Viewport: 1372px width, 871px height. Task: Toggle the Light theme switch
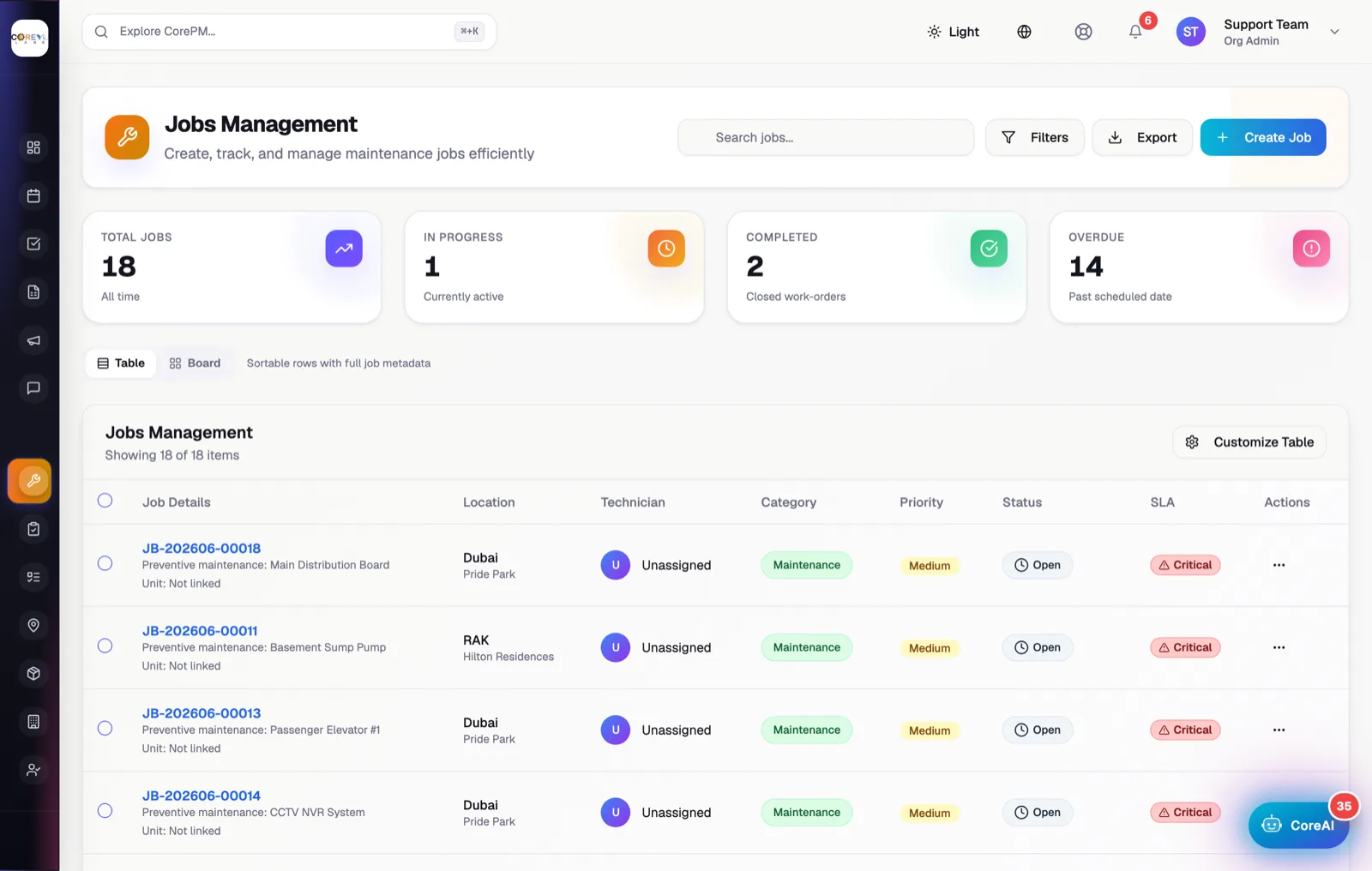point(953,32)
